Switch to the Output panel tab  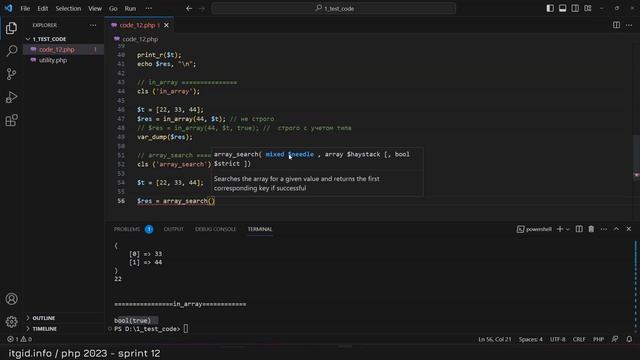pos(173,229)
